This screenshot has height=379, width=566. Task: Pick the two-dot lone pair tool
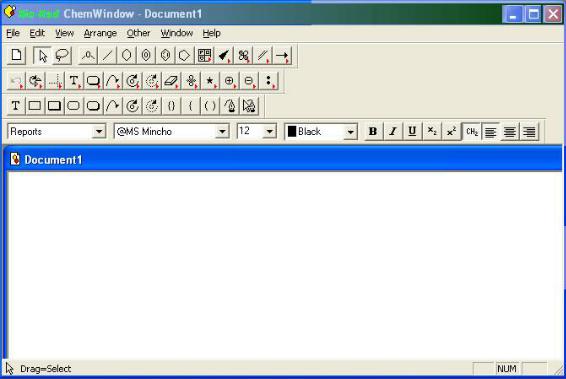coord(269,81)
